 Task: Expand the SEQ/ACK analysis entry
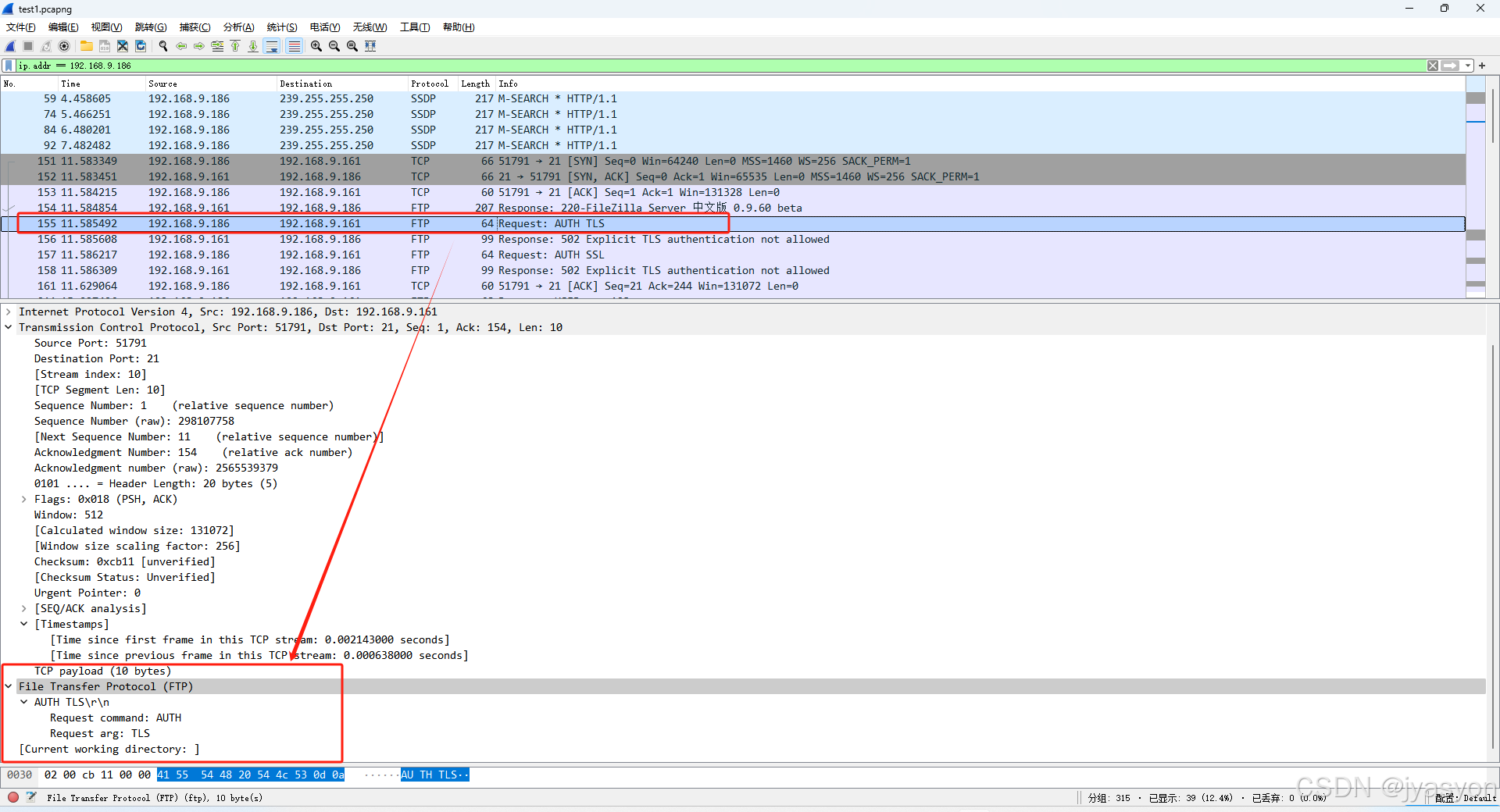[x=23, y=608]
